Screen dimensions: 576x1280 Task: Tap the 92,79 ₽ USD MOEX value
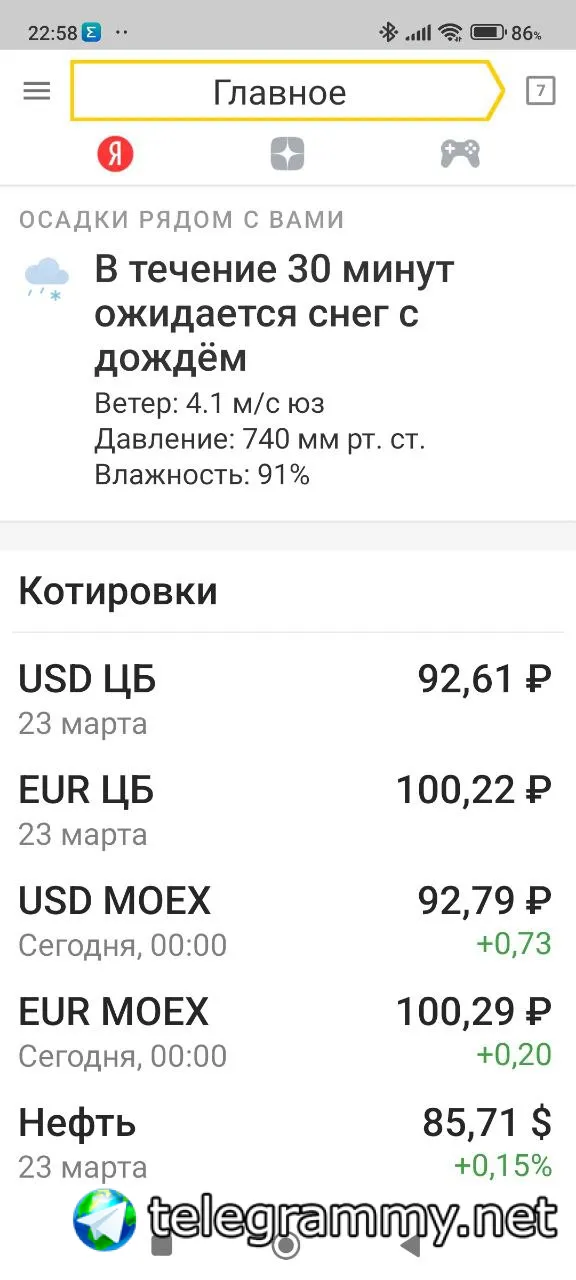485,902
